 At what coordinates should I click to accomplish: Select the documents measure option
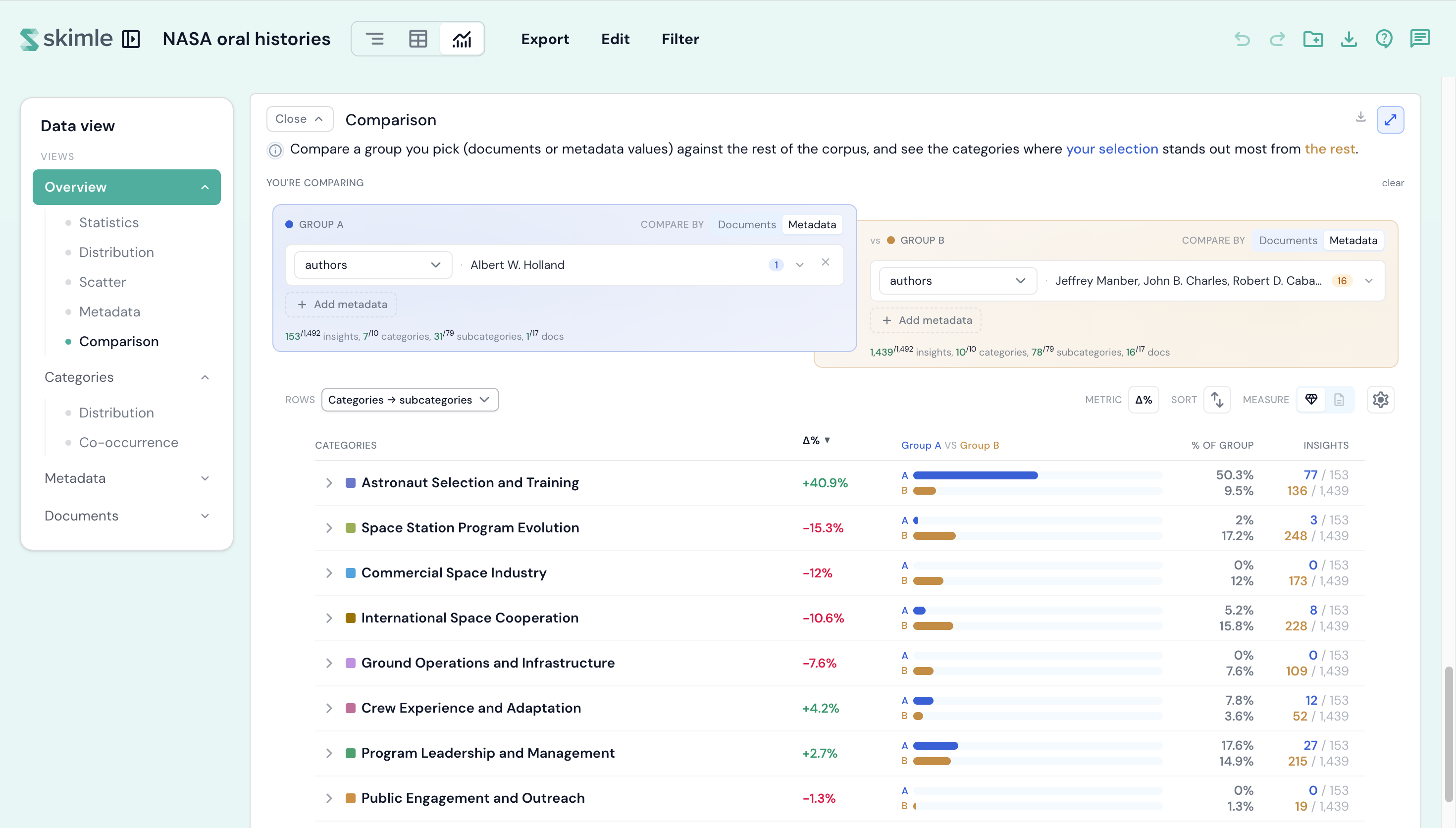click(1339, 400)
